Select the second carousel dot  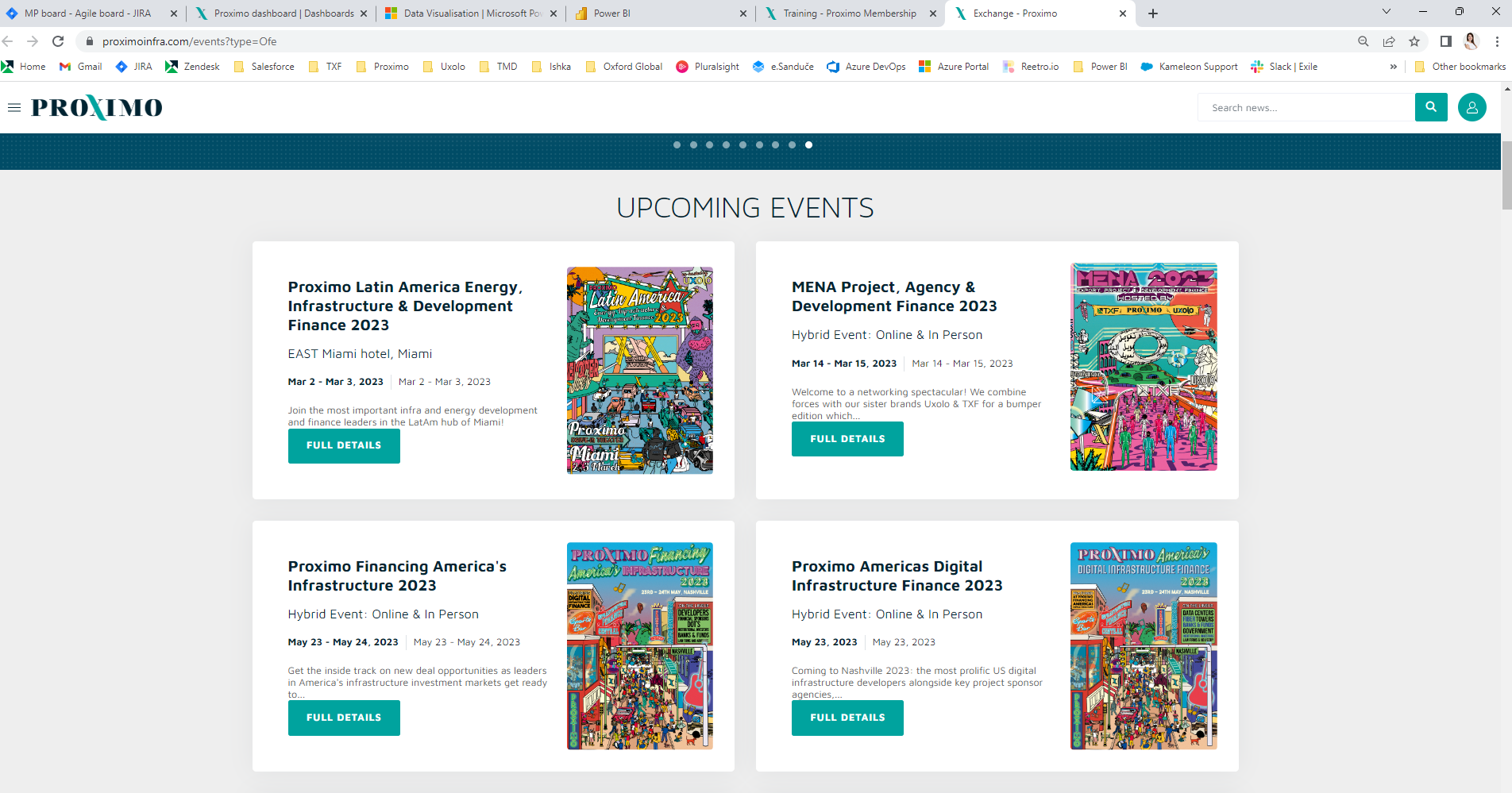coord(693,145)
